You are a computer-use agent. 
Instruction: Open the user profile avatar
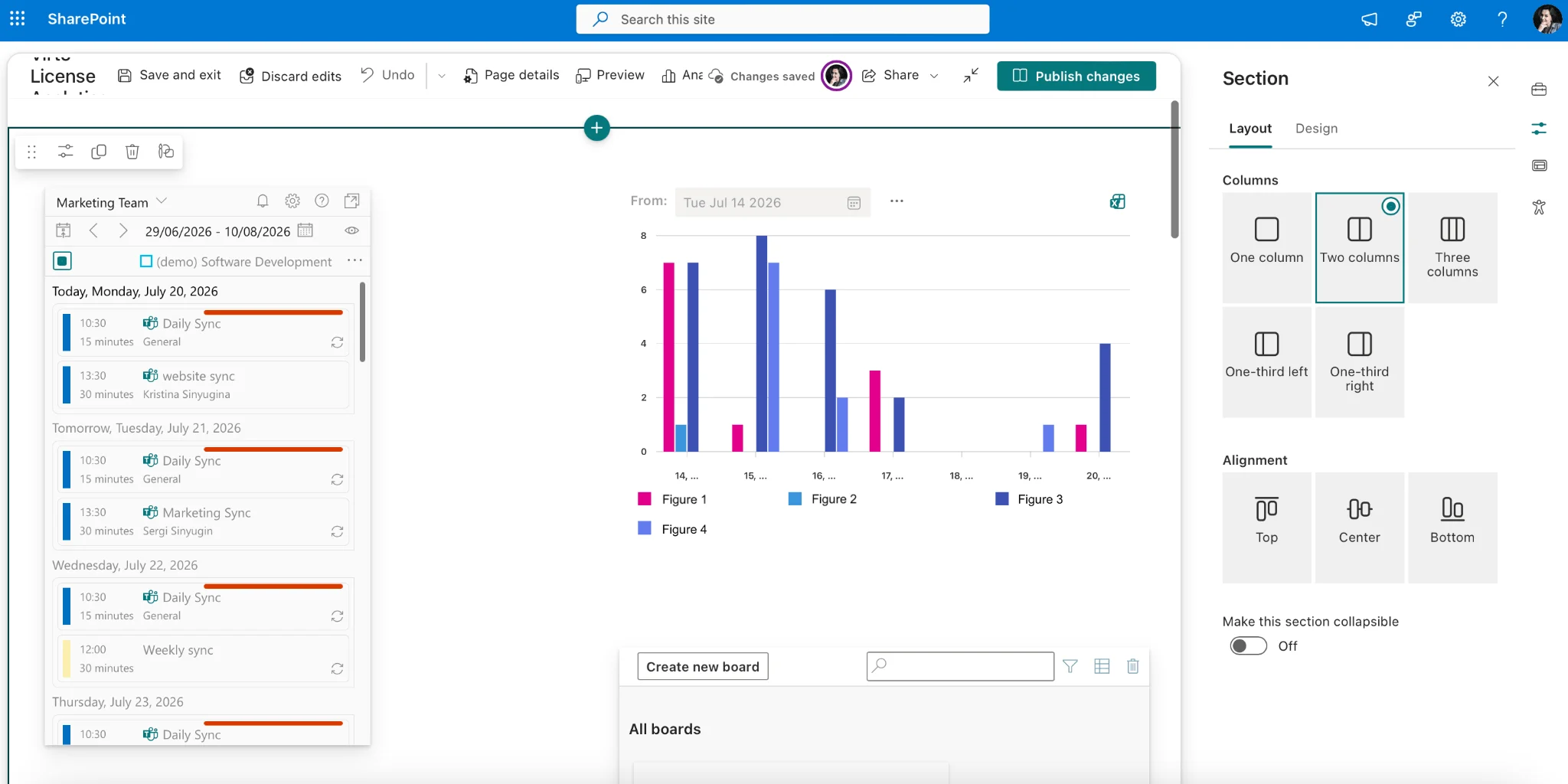coord(1547,19)
